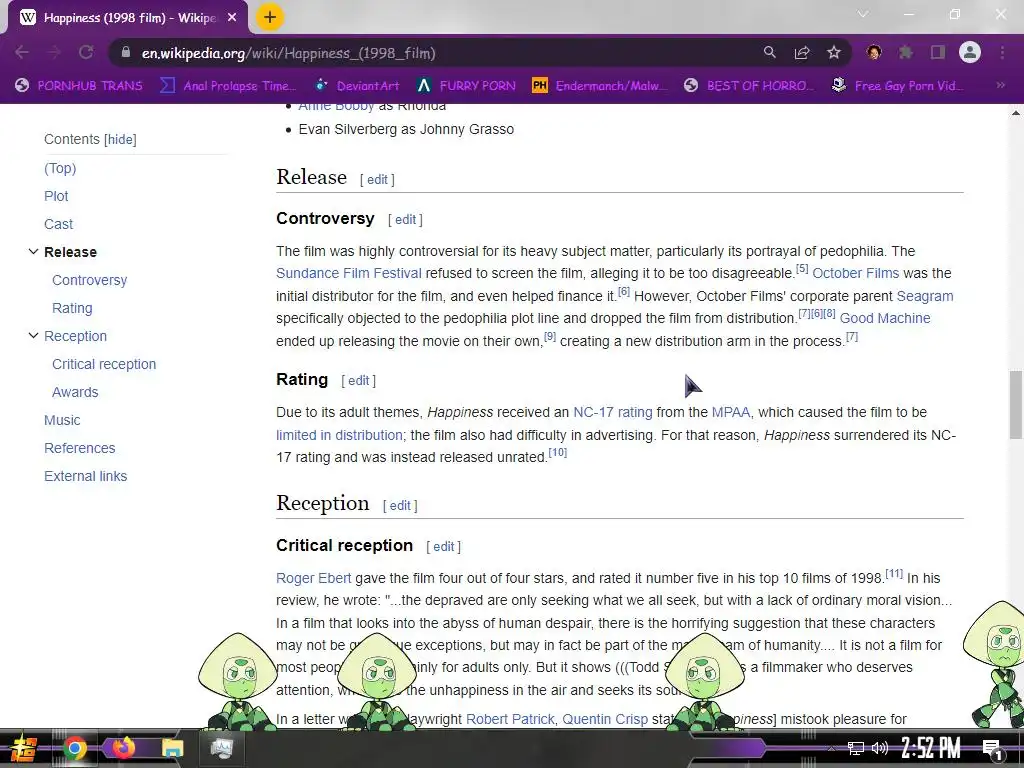The image size is (1024, 768).
Task: Hide the Contents sidebar
Action: 120,139
